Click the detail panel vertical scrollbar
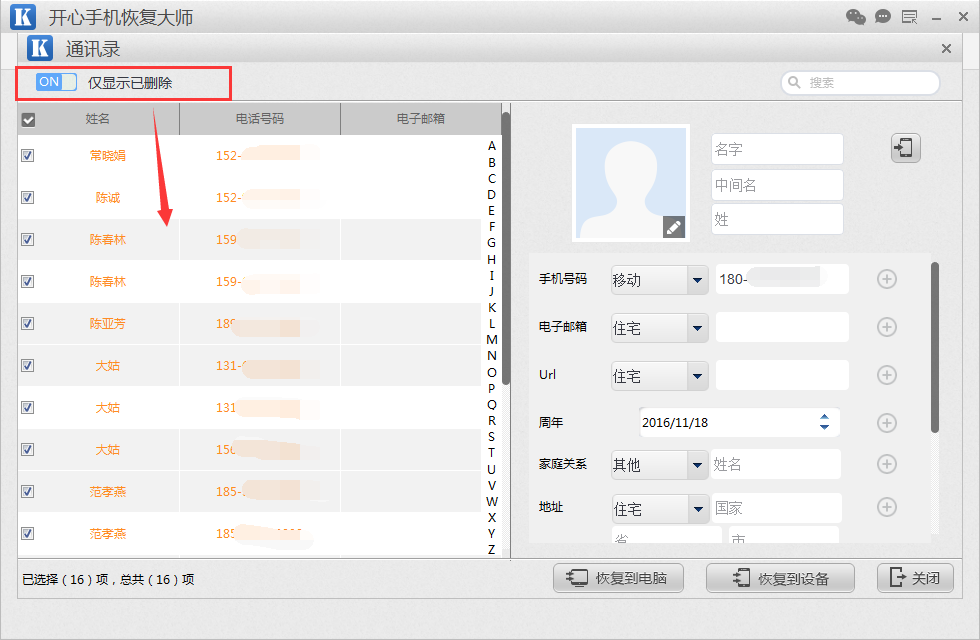The width and height of the screenshot is (980, 640). coord(935,348)
